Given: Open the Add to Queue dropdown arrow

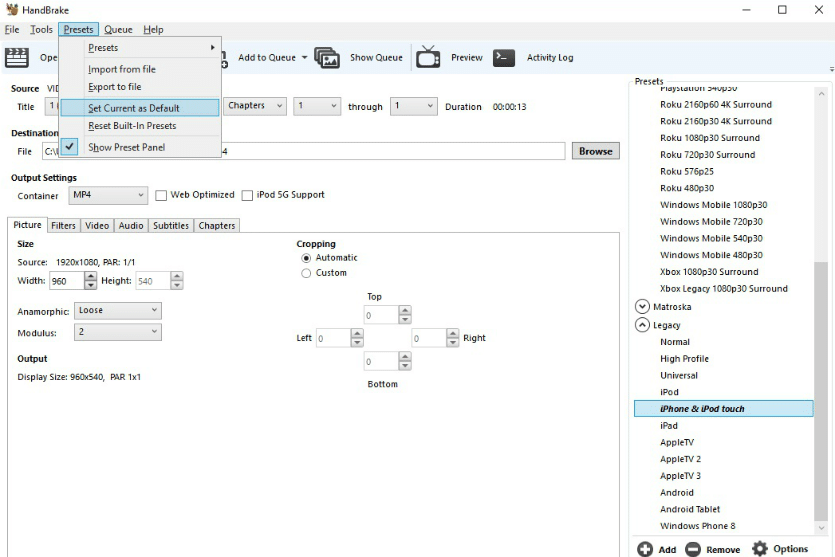Looking at the screenshot, I should (305, 58).
